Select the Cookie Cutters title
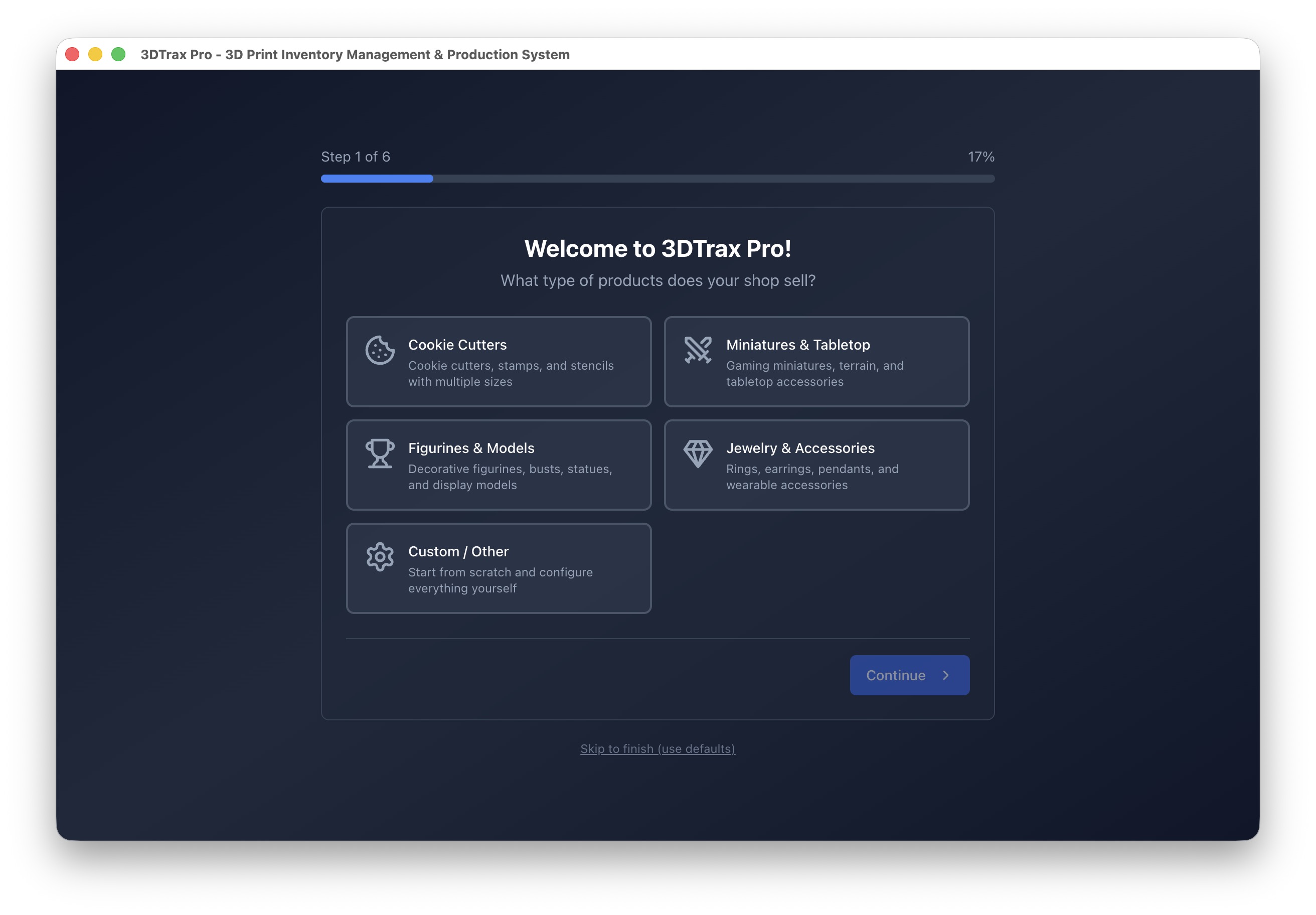The image size is (1316, 915). 457,345
